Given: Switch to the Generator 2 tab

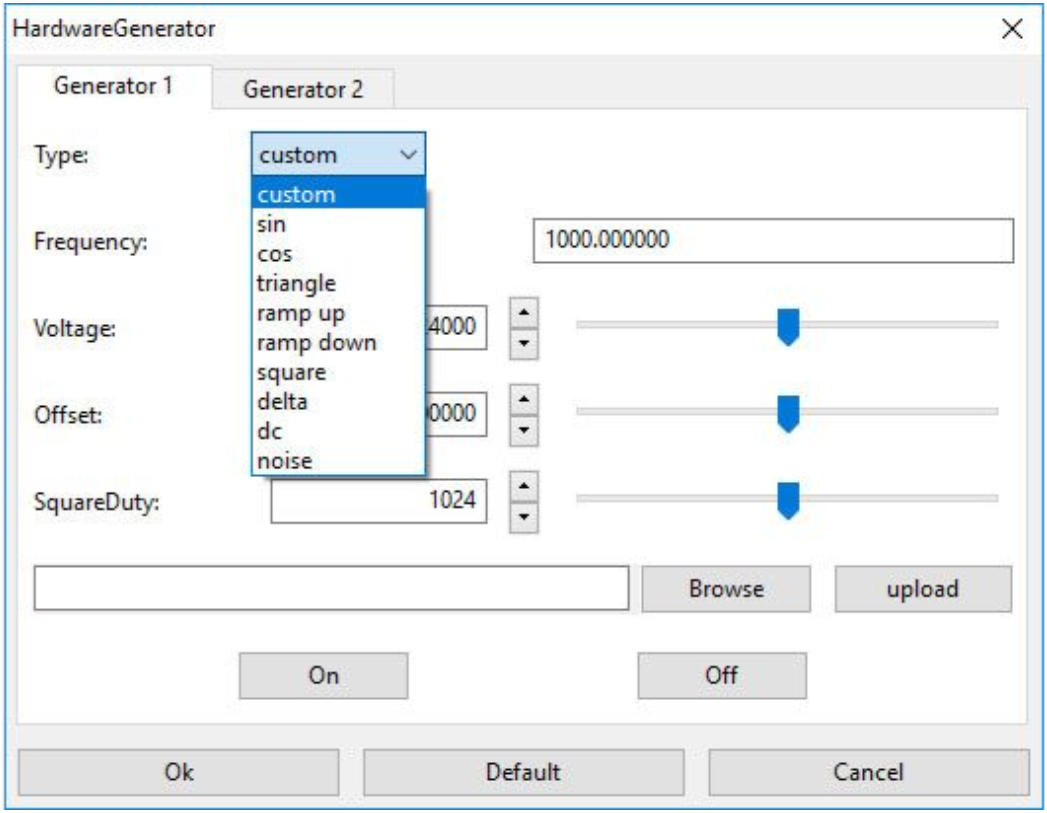Looking at the screenshot, I should point(303,90).
